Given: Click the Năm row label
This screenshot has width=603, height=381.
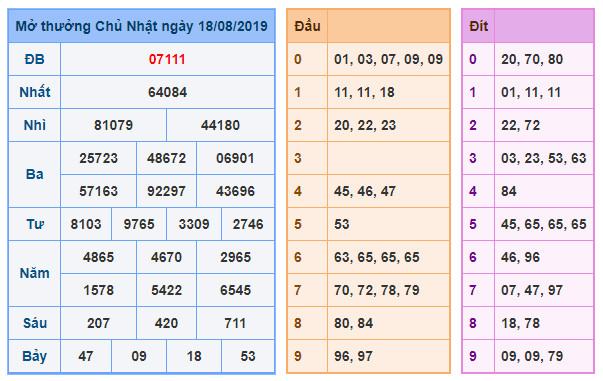Looking at the screenshot, I should 35,273.
